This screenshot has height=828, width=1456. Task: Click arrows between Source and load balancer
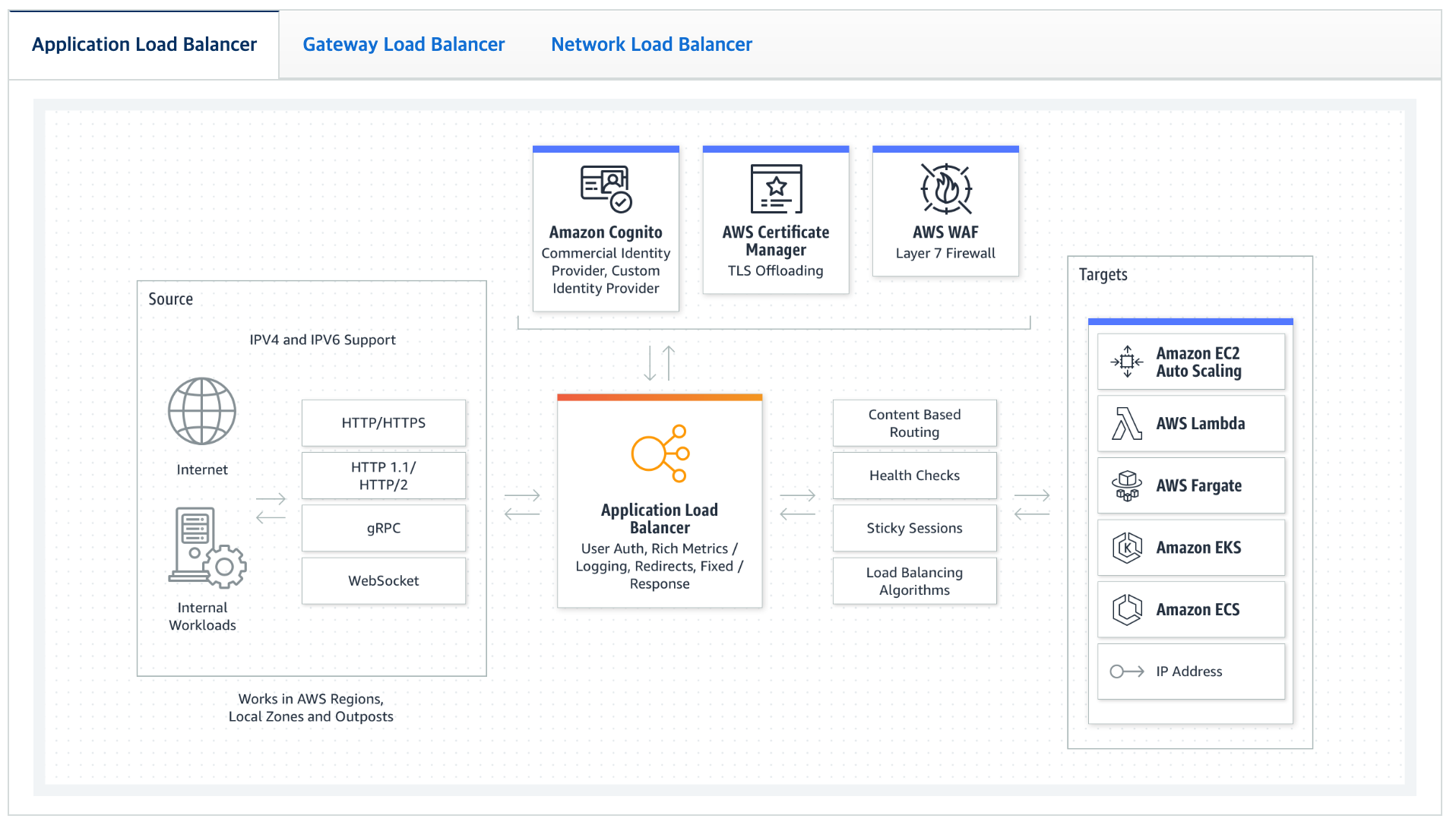coord(522,504)
